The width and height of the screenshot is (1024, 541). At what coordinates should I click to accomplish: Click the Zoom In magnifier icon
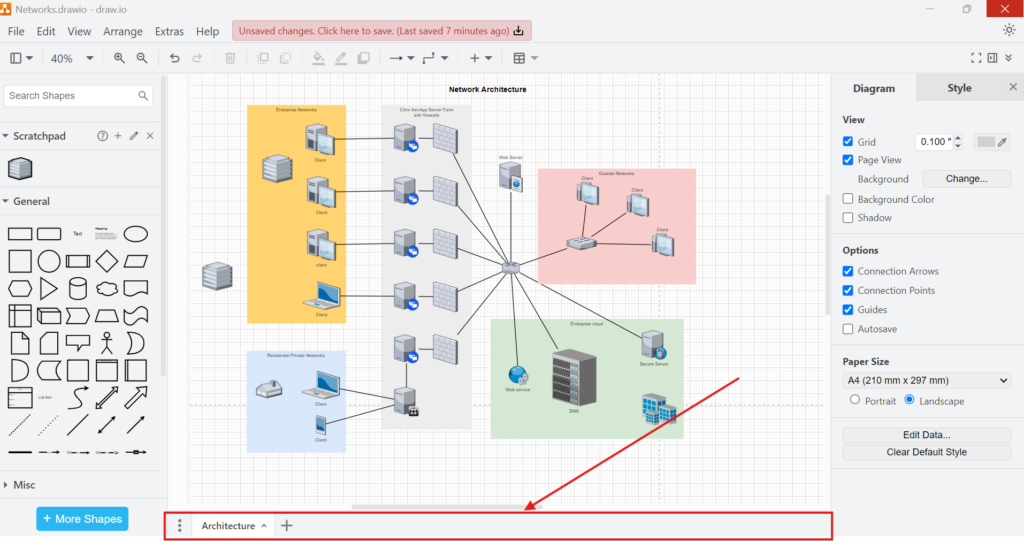point(120,58)
